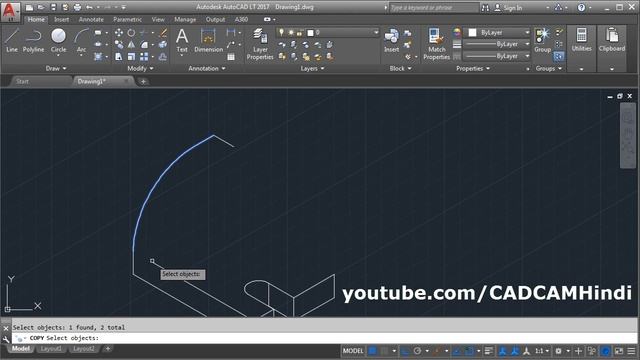Switch to the Layout1 tab
Image resolution: width=640 pixels, height=360 pixels.
51,349
